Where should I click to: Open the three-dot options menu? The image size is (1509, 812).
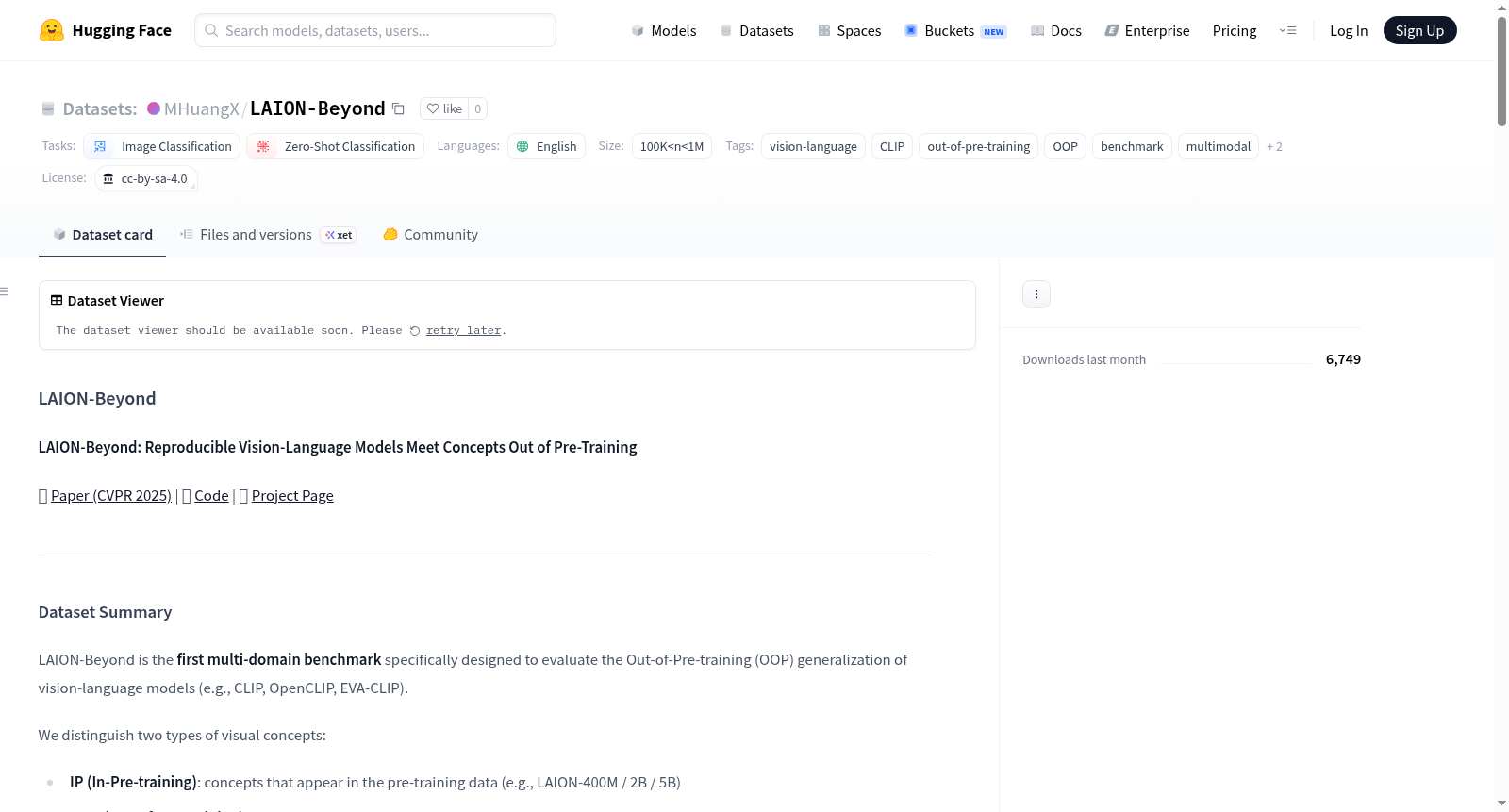pos(1036,294)
